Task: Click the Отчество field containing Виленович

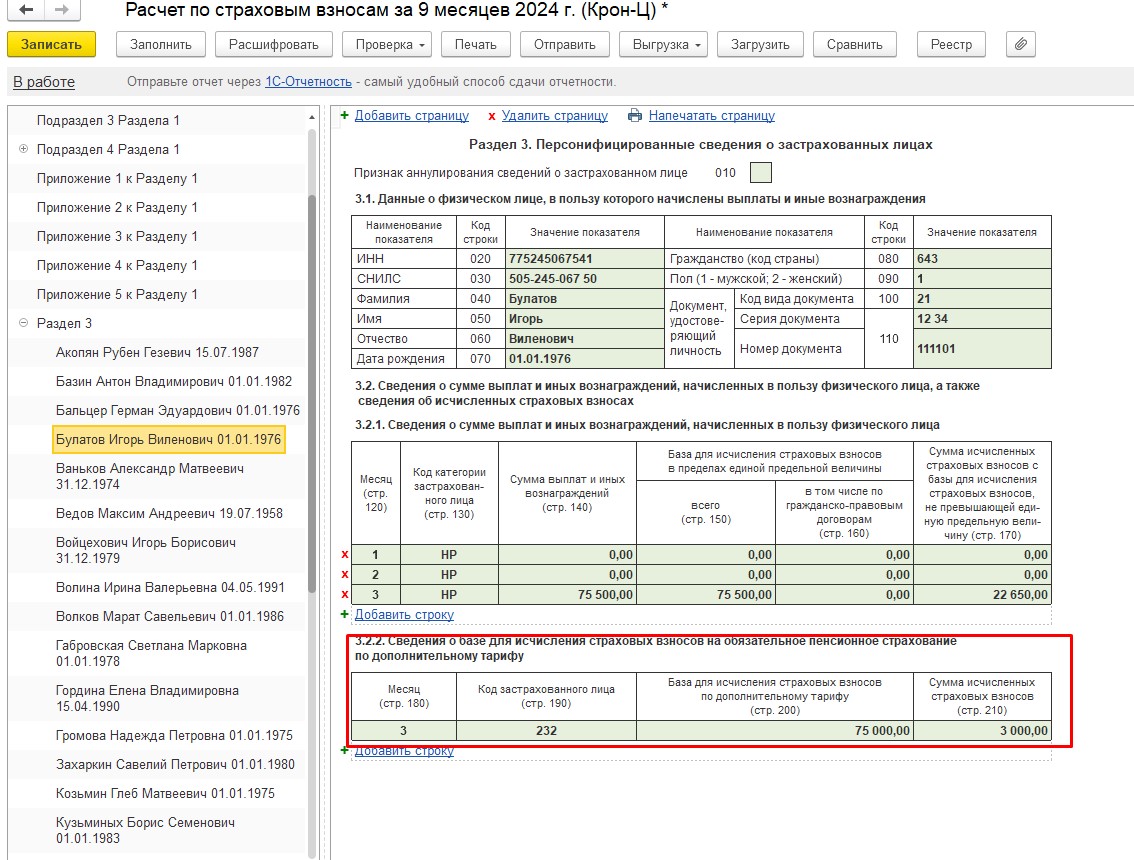Action: (584, 339)
